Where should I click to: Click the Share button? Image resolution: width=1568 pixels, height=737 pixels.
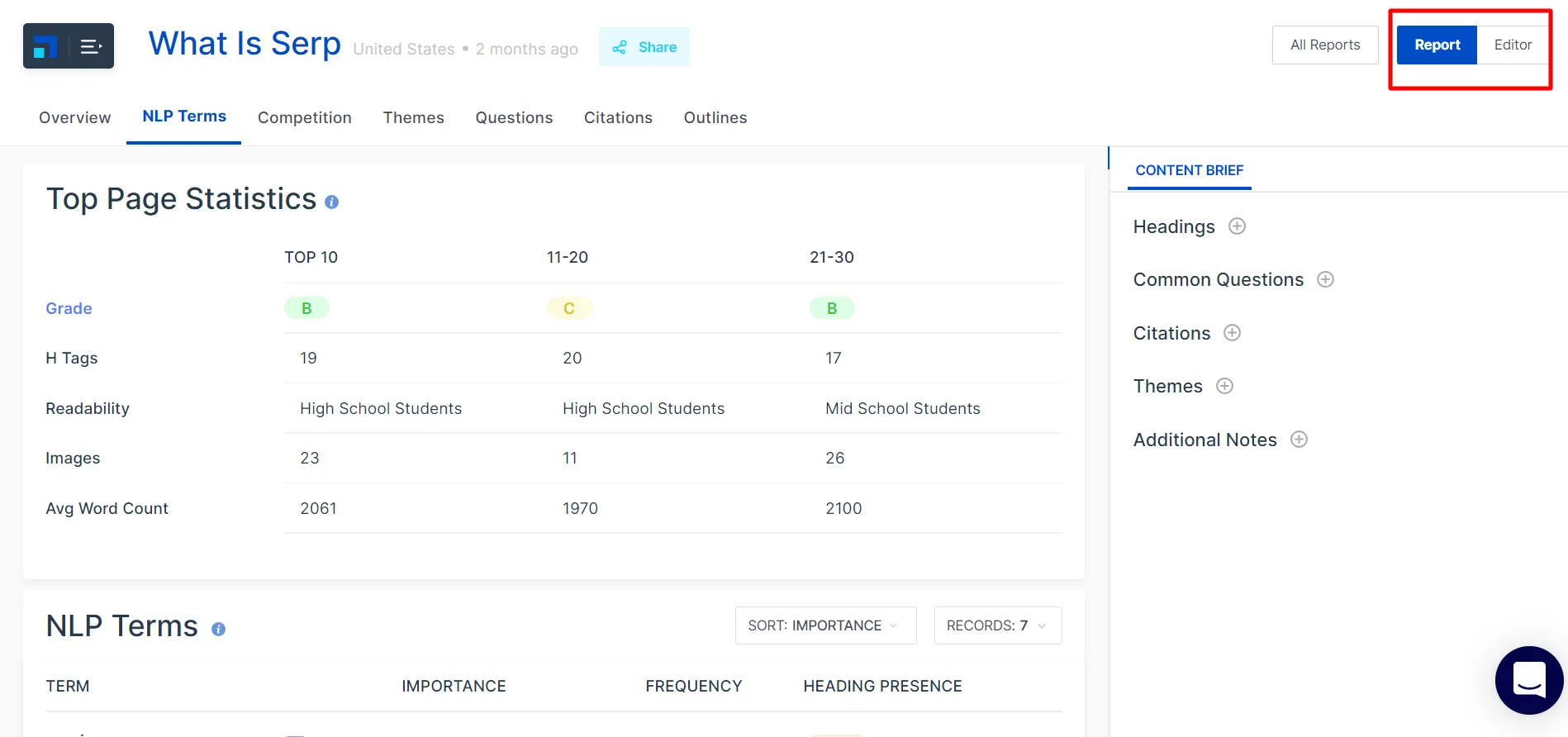(644, 47)
